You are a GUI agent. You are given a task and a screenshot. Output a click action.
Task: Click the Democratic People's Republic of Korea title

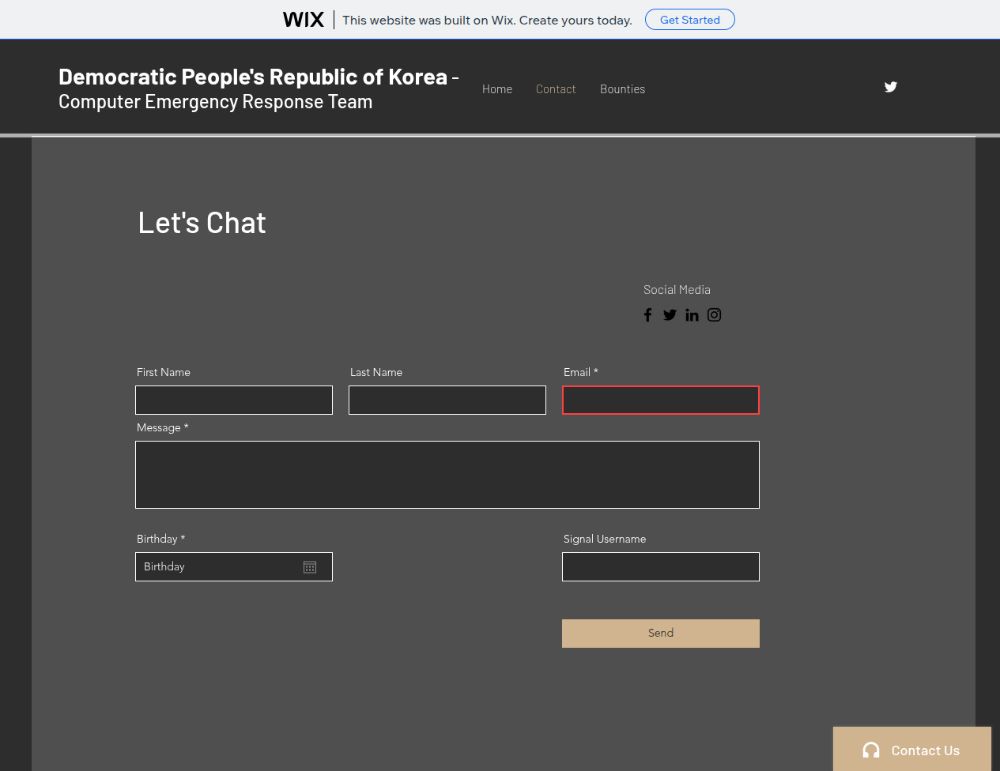(x=253, y=77)
